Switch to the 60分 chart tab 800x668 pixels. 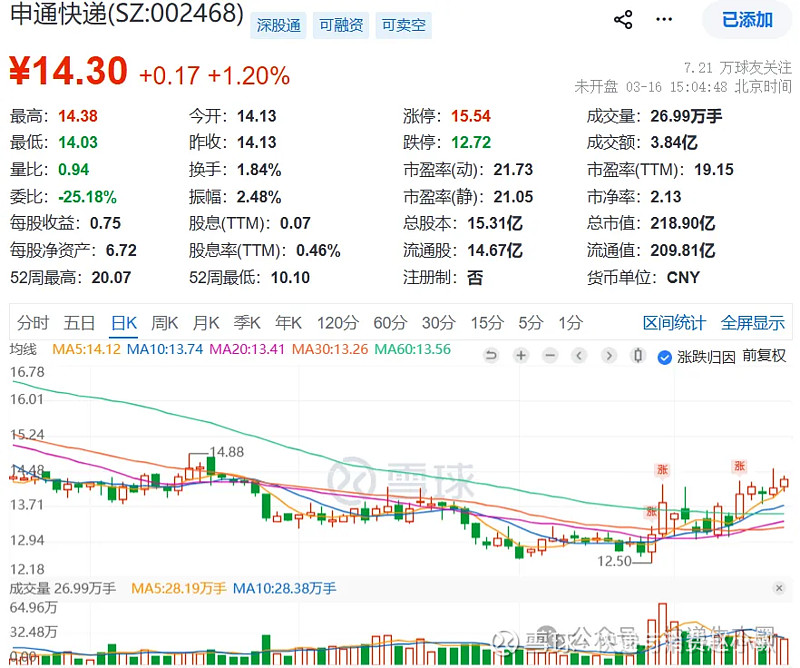click(390, 323)
